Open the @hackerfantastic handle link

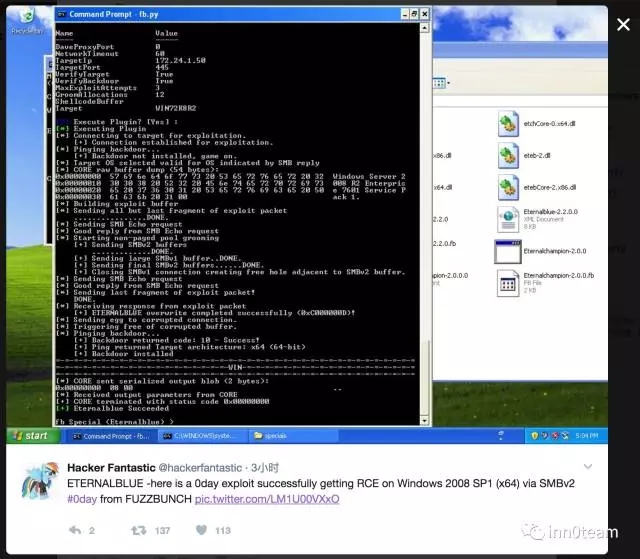coord(200,468)
